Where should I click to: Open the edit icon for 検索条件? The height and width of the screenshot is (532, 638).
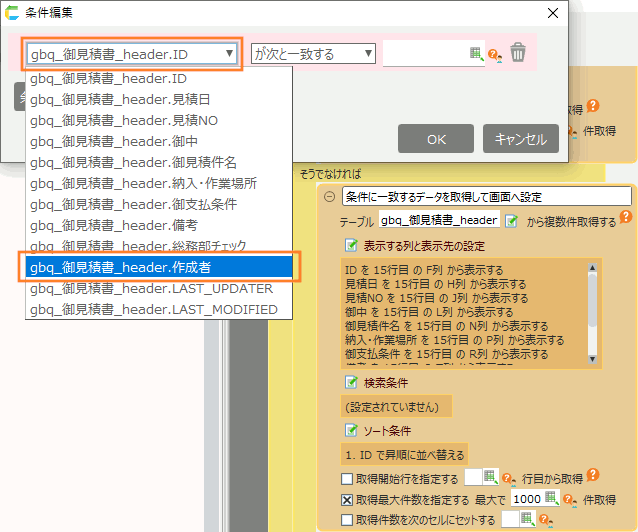point(351,382)
